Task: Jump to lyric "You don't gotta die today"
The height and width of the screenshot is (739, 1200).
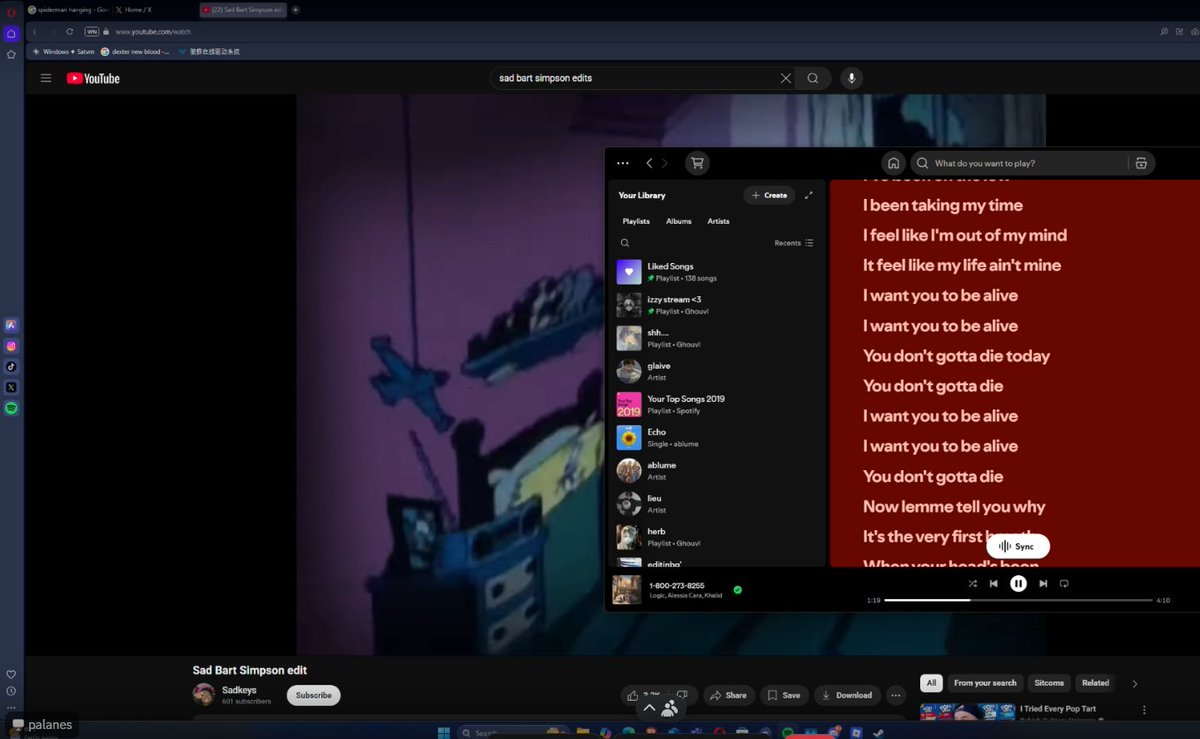Action: coord(956,355)
